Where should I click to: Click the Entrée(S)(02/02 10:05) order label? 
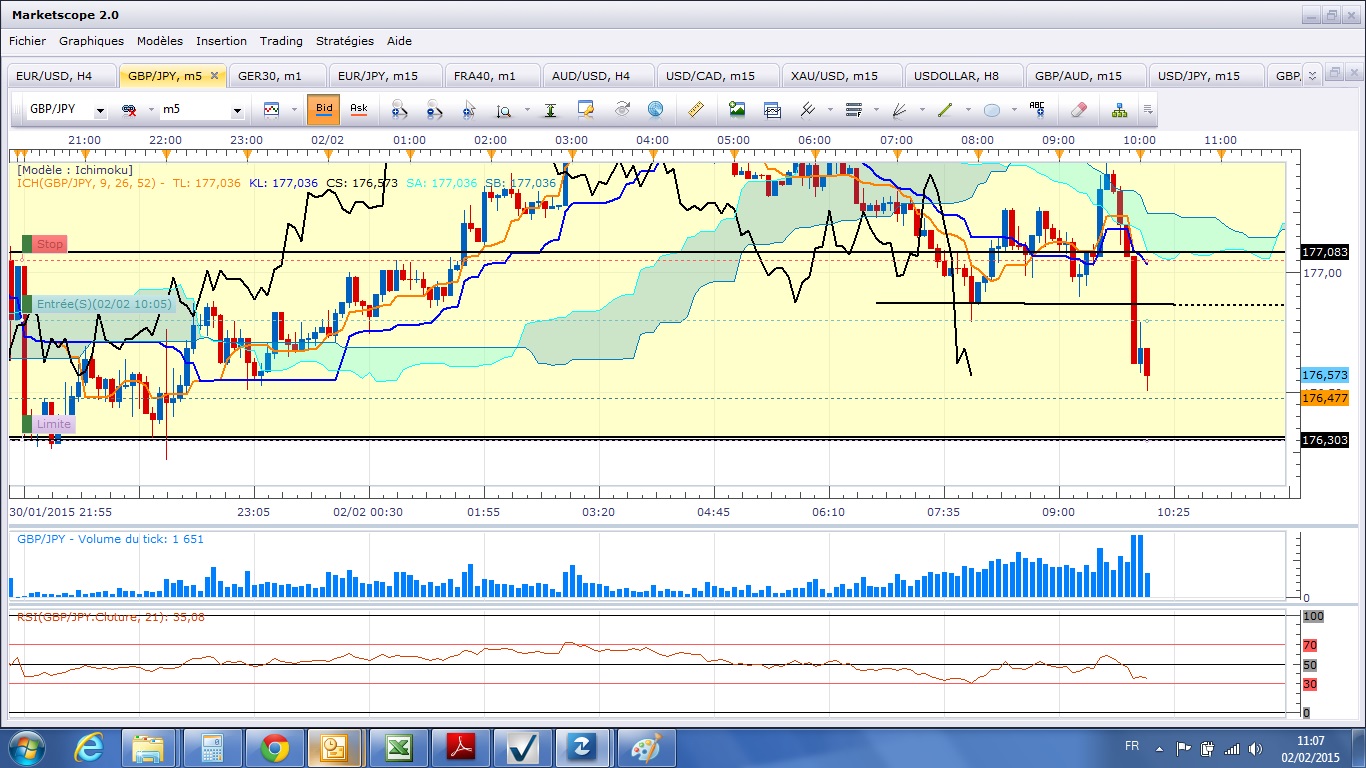[104, 304]
